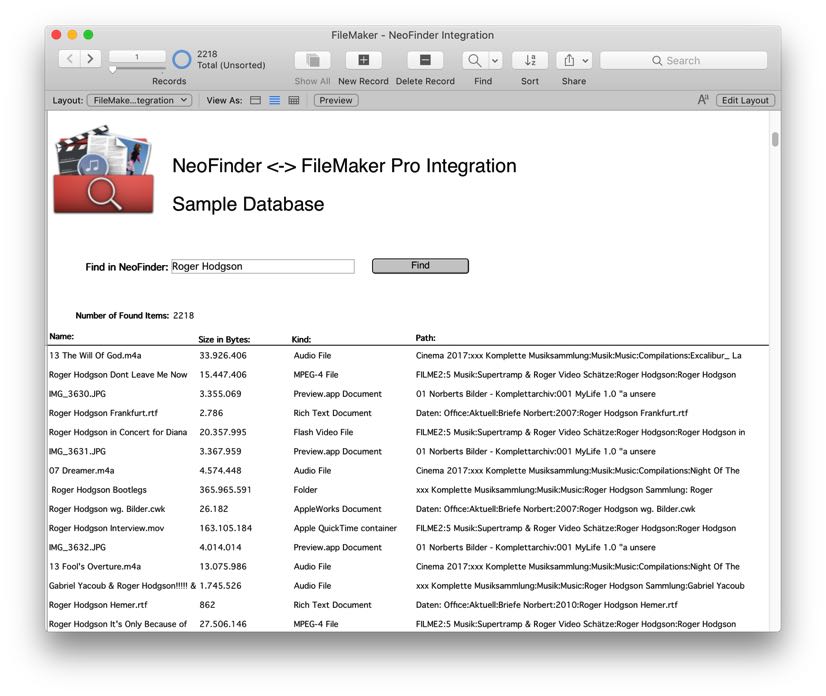Open the Layout selection dropdown
826x696 pixels.
(x=140, y=100)
